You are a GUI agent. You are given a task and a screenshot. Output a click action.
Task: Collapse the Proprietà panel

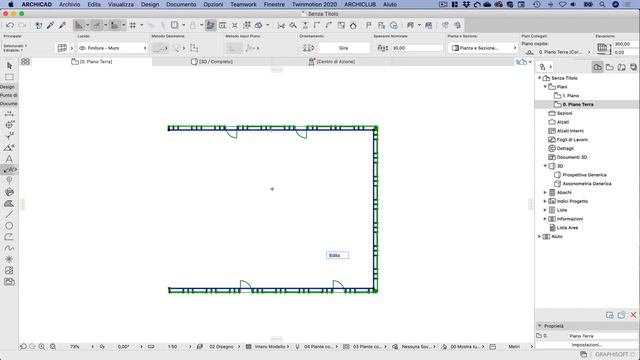coord(540,326)
